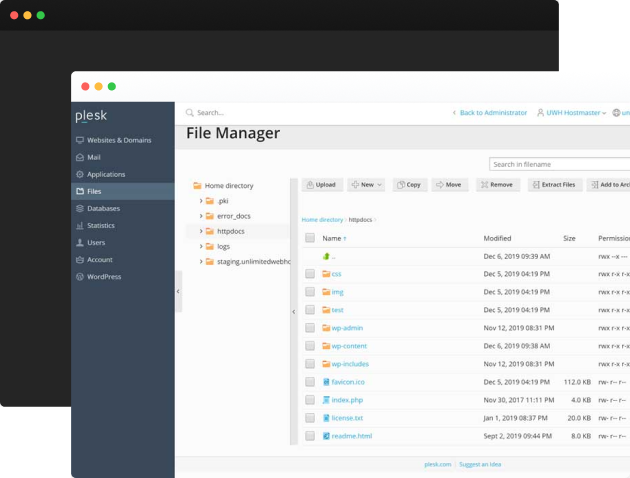Click the index.php file icon
The height and width of the screenshot is (478, 630).
326,400
